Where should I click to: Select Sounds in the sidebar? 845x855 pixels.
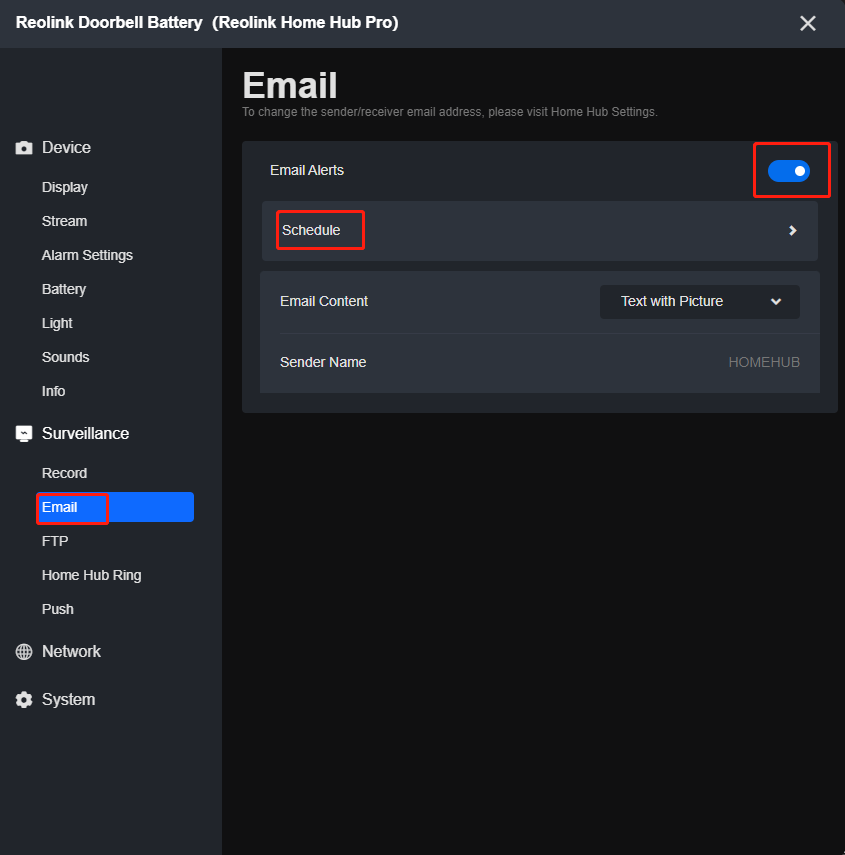(x=65, y=357)
